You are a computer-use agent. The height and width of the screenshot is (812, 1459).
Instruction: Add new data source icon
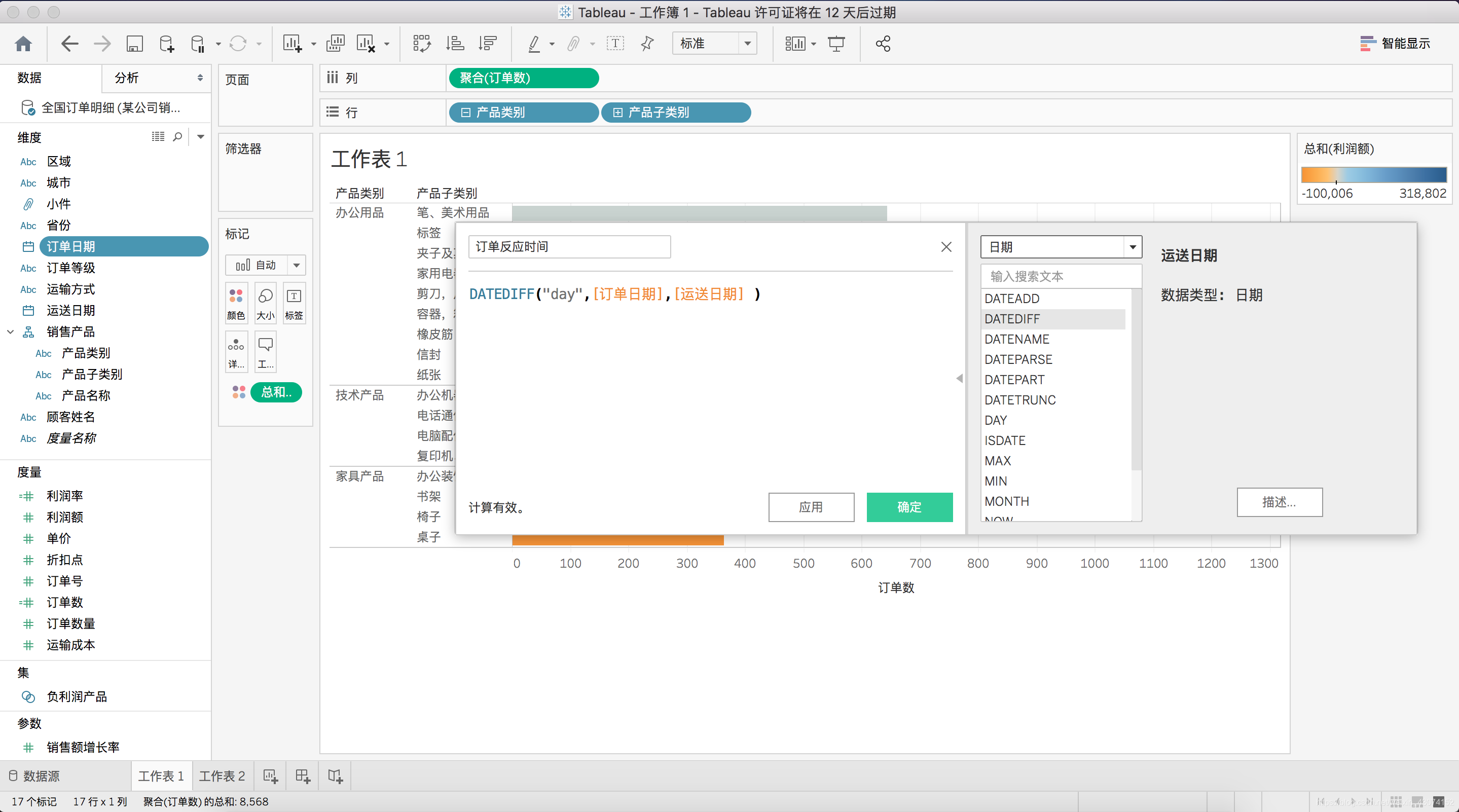[166, 44]
